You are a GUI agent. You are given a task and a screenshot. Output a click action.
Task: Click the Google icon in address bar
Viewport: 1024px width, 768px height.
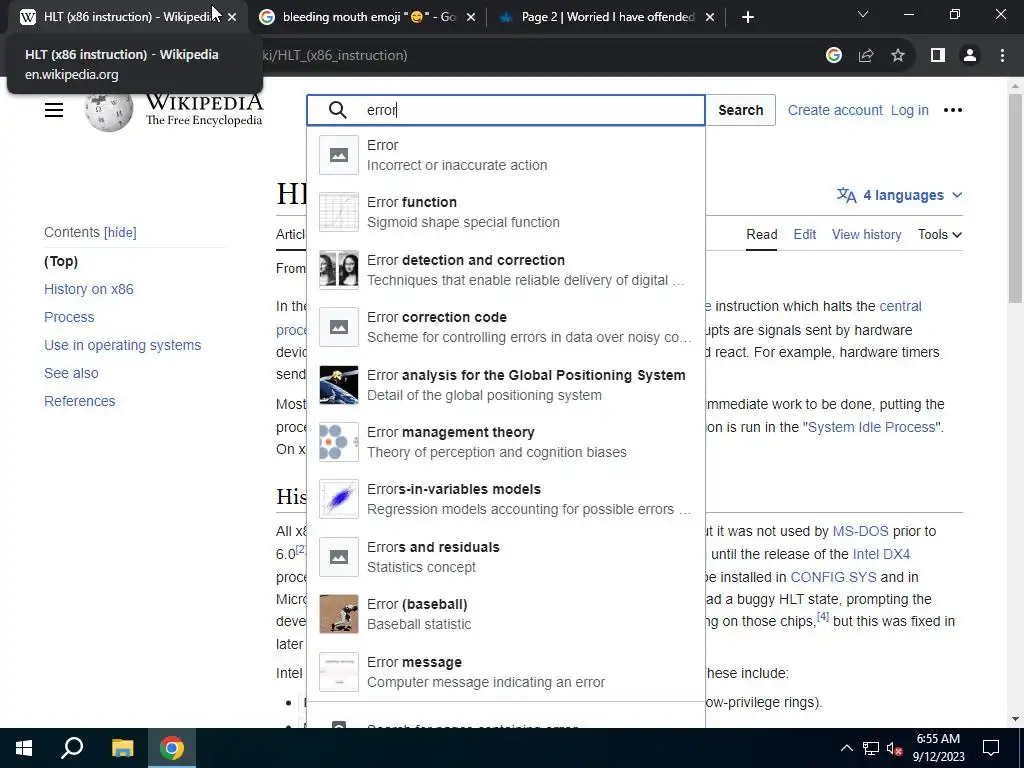(x=833, y=56)
